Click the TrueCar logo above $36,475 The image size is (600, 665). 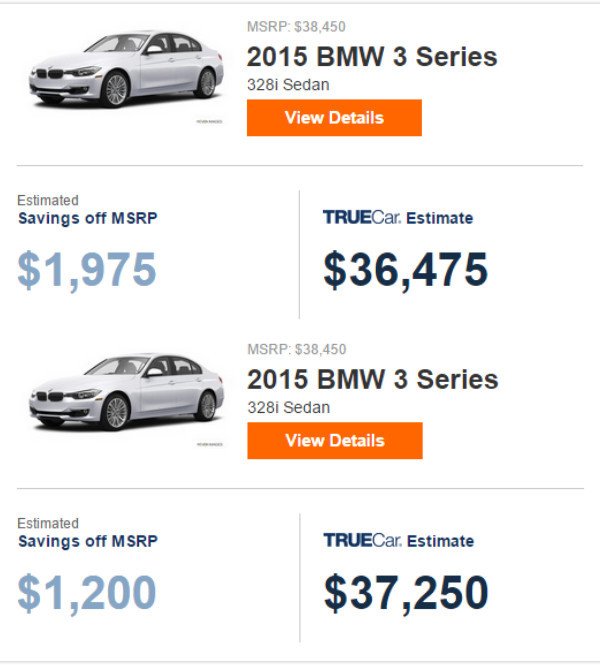[362, 217]
